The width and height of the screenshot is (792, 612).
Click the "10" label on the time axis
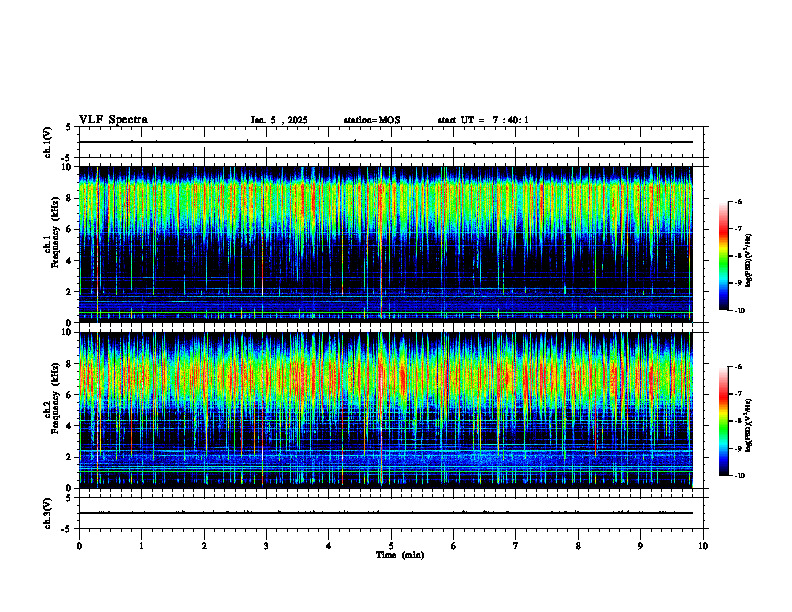(703, 546)
